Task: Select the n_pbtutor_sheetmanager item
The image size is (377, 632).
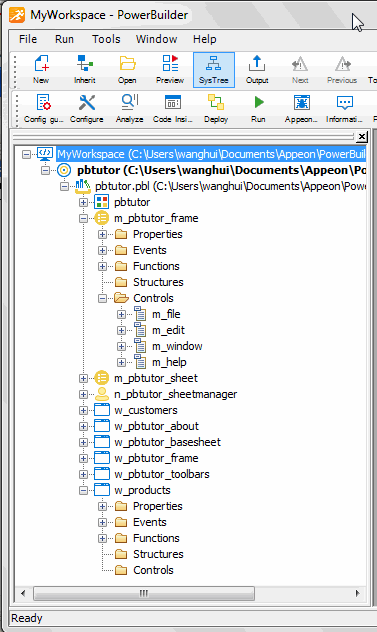Action: 175,394
